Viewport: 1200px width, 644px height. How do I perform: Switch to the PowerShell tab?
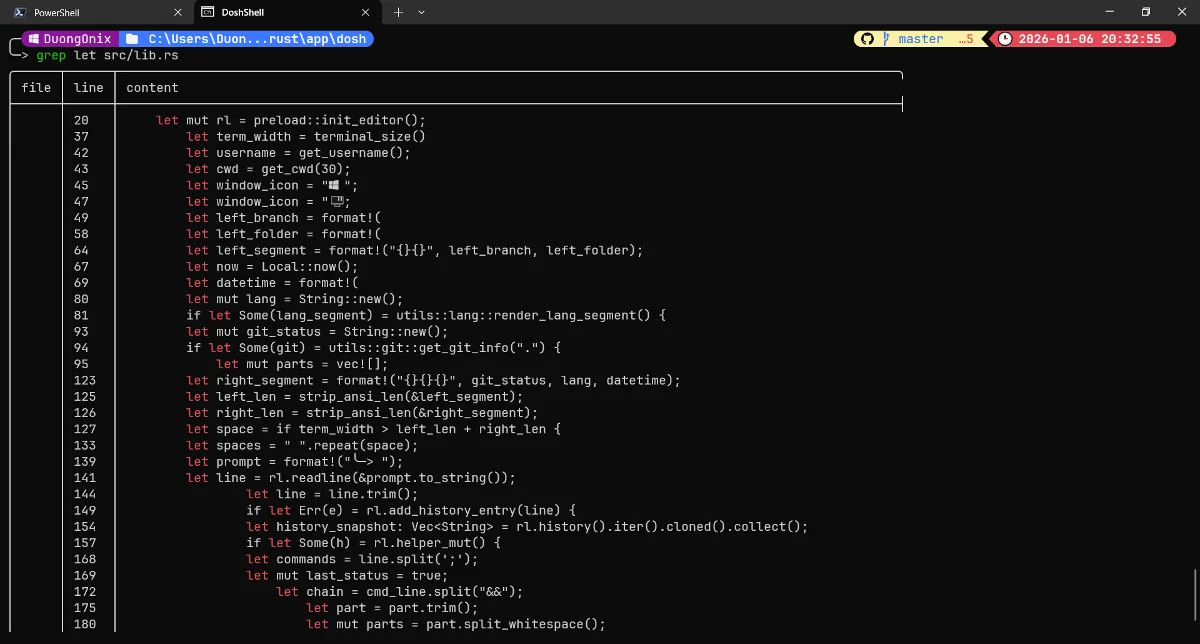[90, 13]
